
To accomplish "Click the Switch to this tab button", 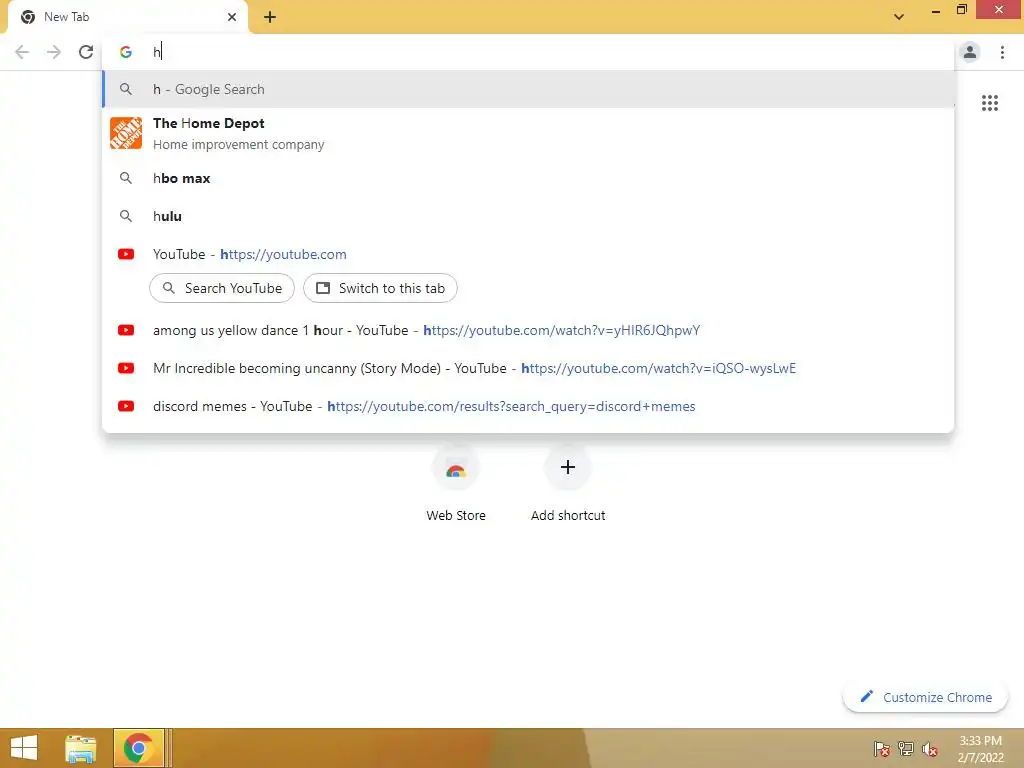I will (x=380, y=288).
